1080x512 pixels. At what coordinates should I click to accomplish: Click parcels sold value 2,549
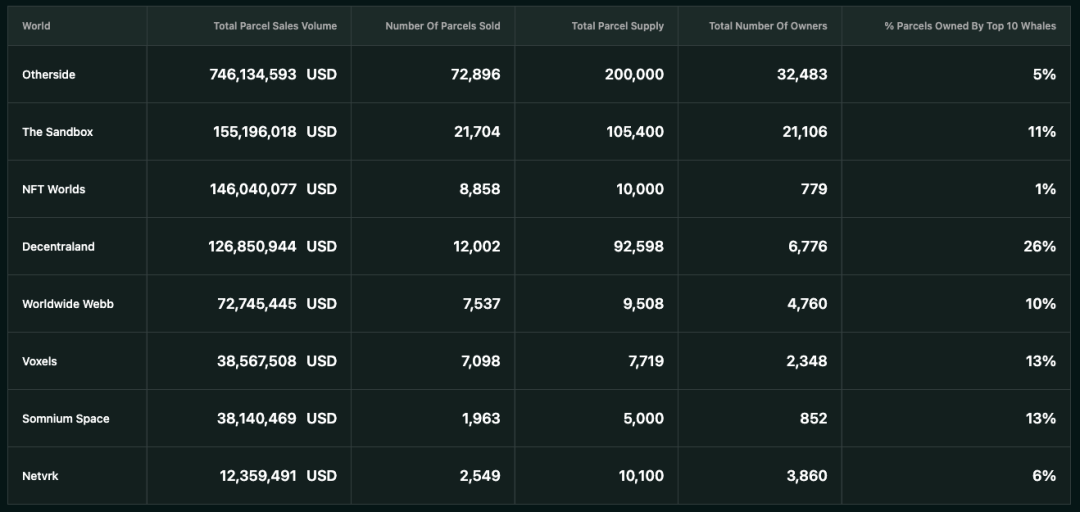pyautogui.click(x=481, y=475)
